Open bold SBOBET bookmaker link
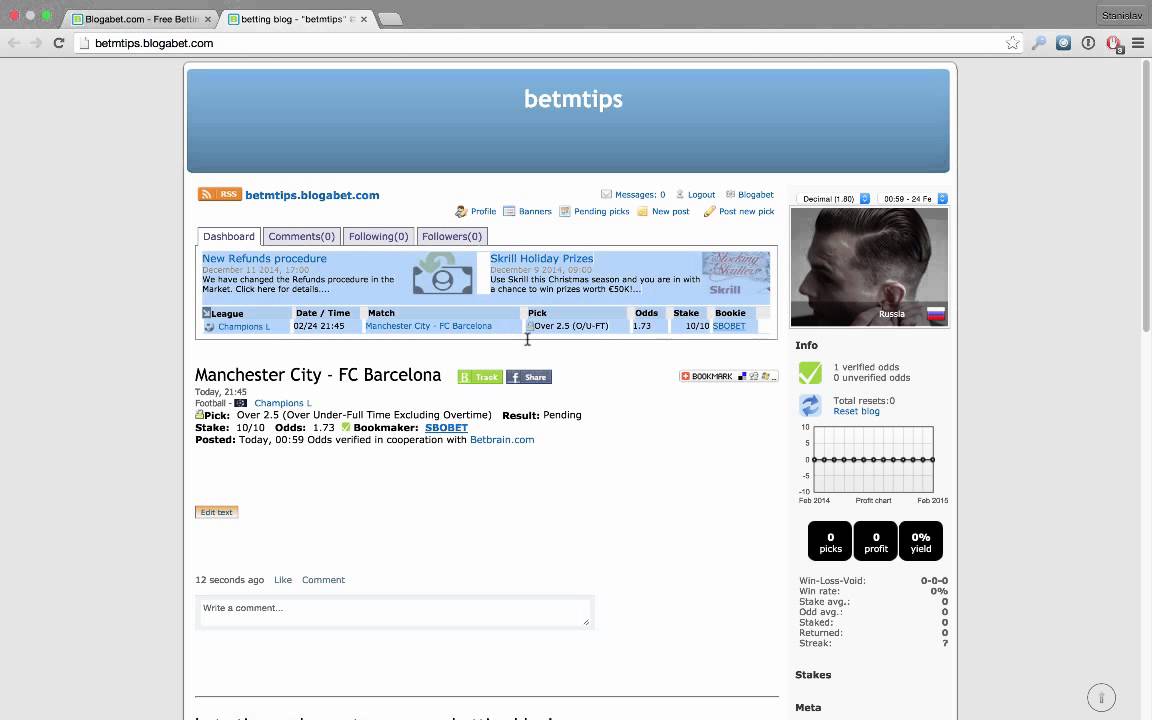 point(446,428)
